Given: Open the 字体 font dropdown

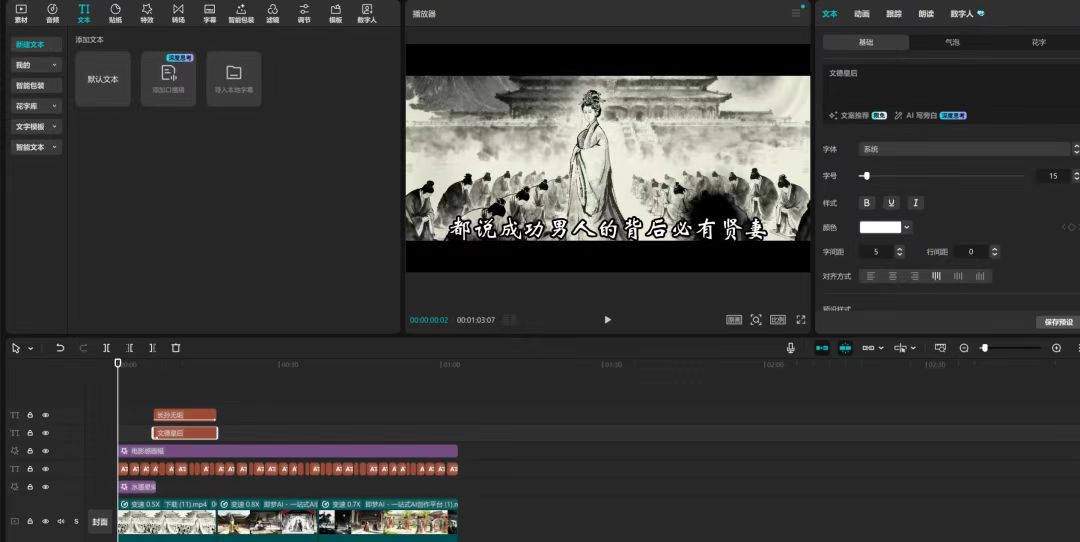Looking at the screenshot, I should tap(964, 149).
